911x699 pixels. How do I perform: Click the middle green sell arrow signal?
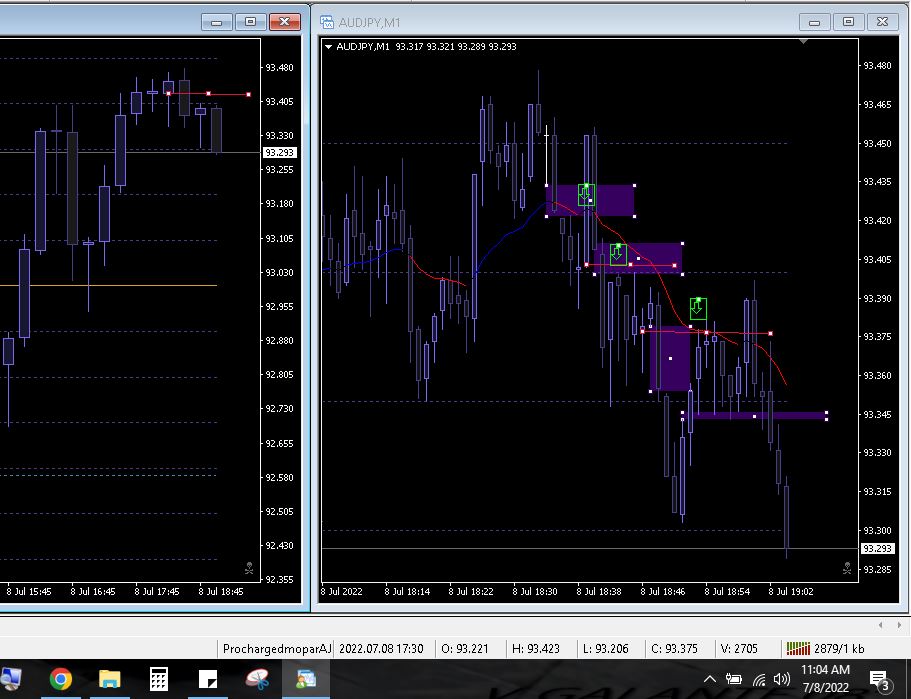618,254
